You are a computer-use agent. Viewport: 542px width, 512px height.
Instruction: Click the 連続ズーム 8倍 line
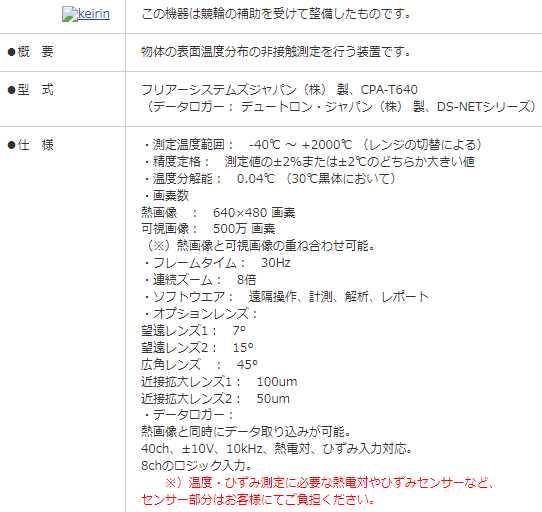click(x=199, y=280)
